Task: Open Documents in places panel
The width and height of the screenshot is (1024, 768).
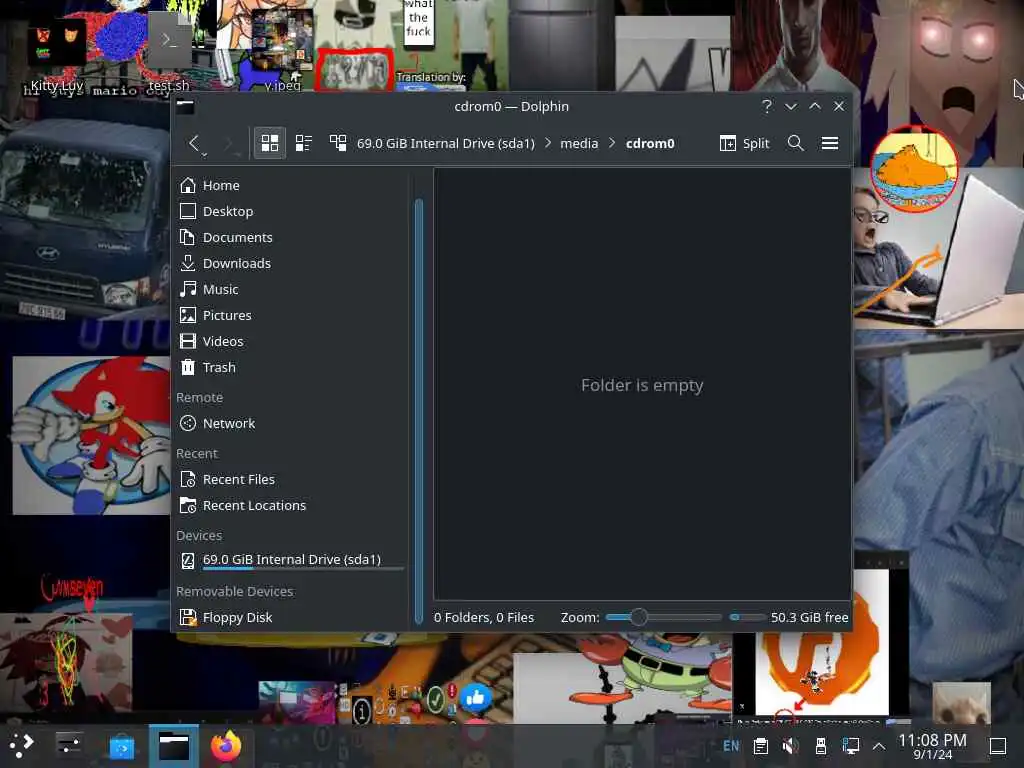Action: coord(292,237)
